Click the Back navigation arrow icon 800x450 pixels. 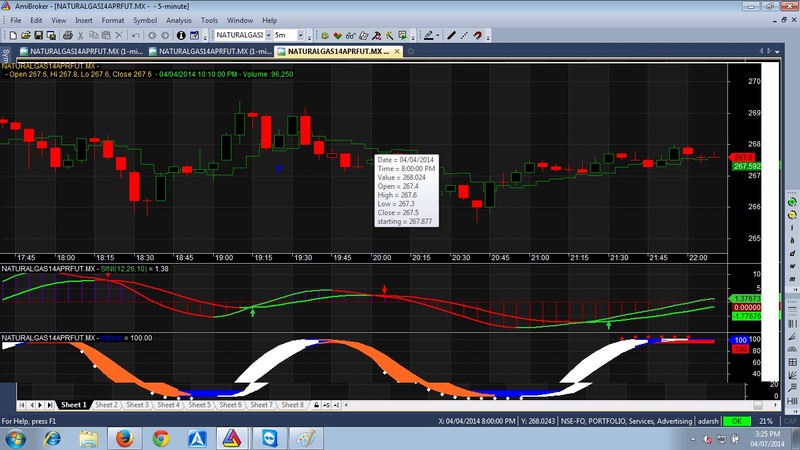pyautogui.click(x=152, y=35)
